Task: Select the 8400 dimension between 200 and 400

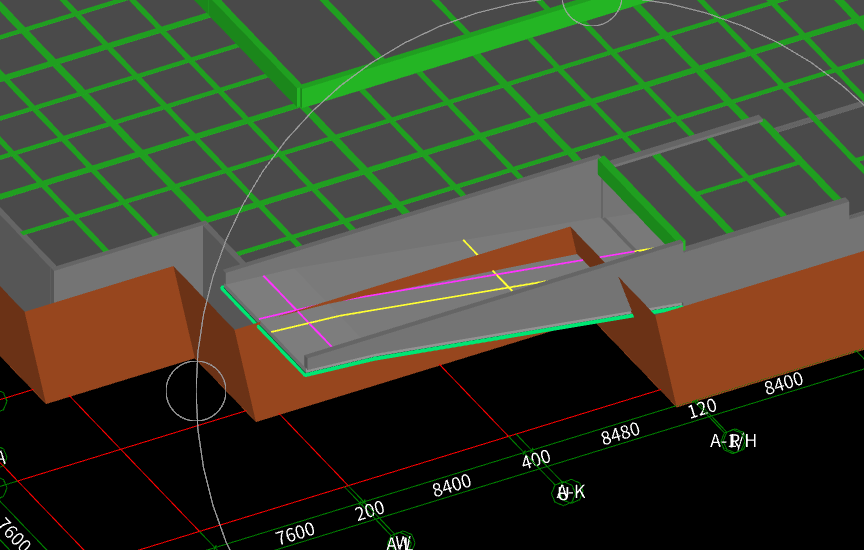Action: point(452,486)
